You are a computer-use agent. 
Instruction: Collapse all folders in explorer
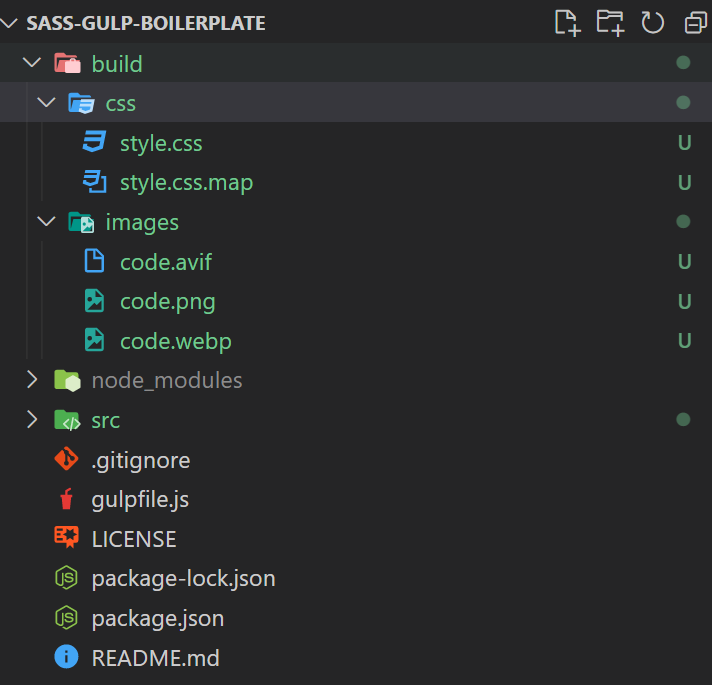pos(695,23)
